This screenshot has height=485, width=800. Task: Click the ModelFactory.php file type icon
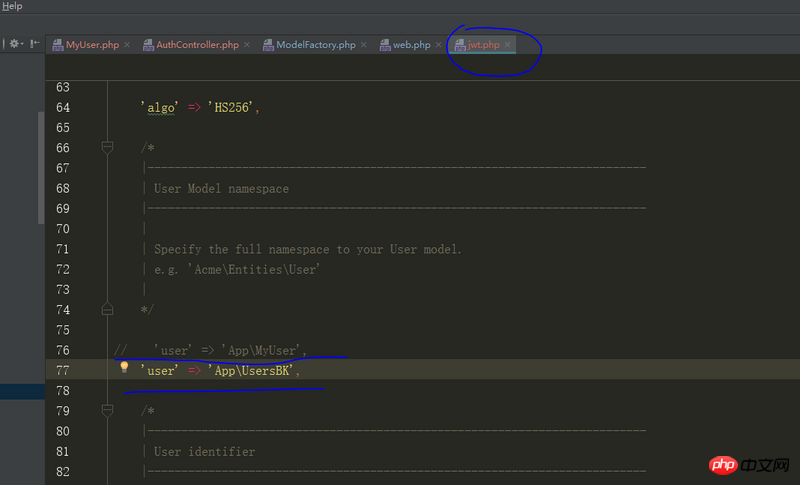(268, 45)
